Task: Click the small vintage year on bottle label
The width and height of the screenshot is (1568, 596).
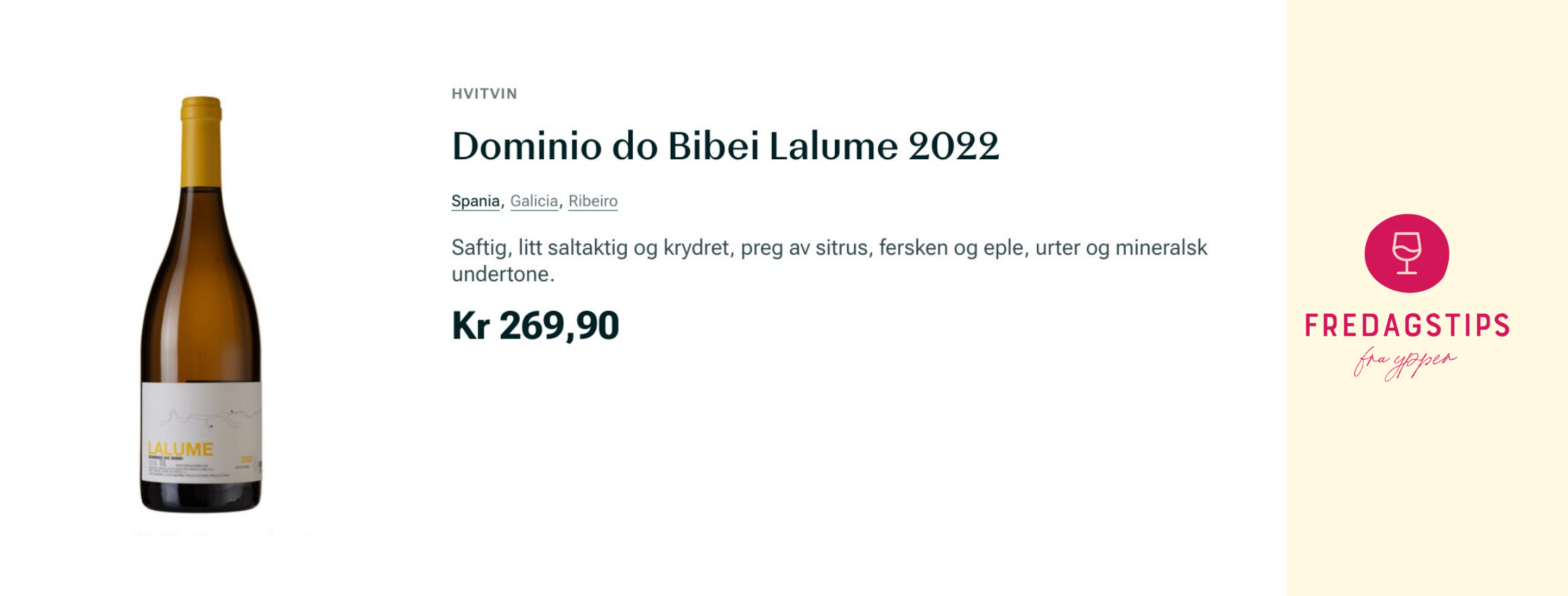Action: [247, 459]
